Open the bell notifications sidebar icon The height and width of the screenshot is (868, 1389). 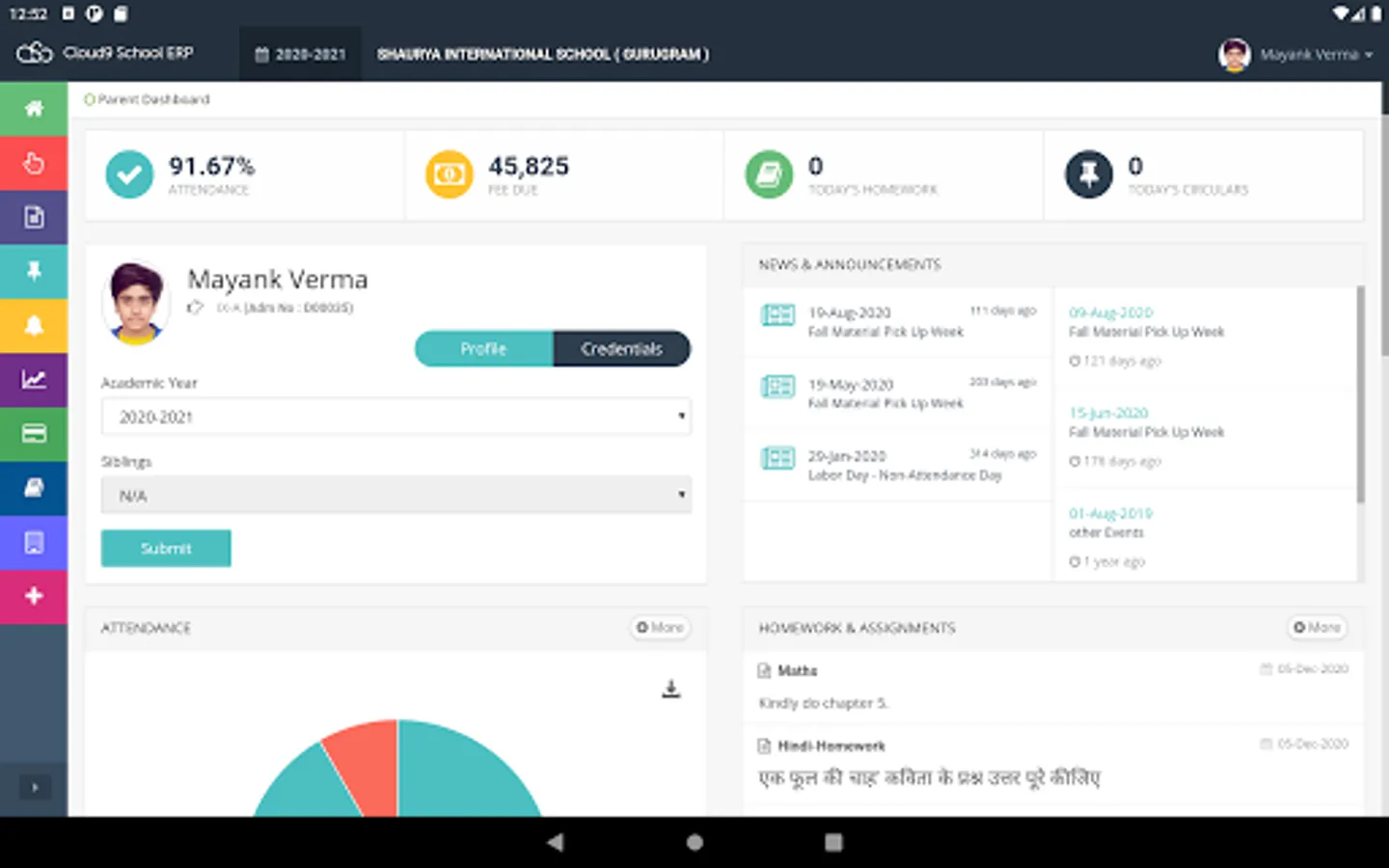(x=34, y=325)
